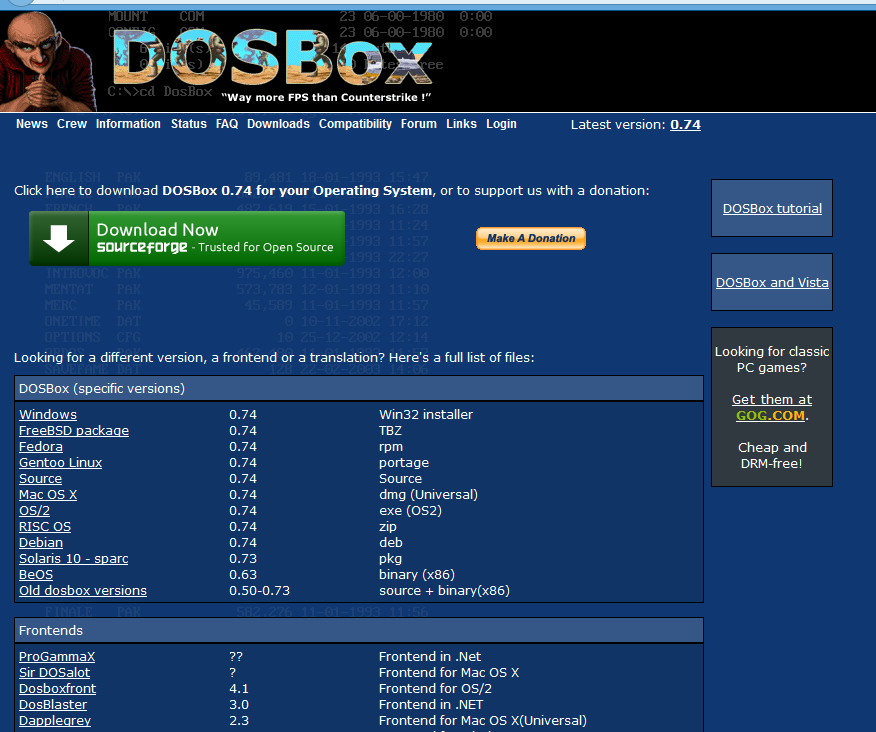Click the 'exe (OS2)' text
This screenshot has width=876, height=732.
point(410,511)
